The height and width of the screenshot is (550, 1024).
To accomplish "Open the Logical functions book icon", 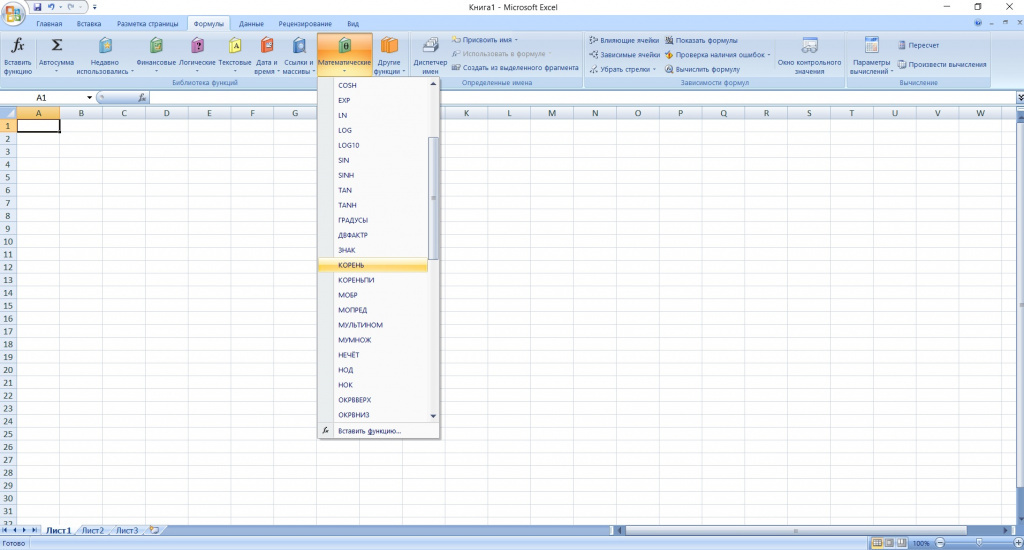I will (197, 45).
